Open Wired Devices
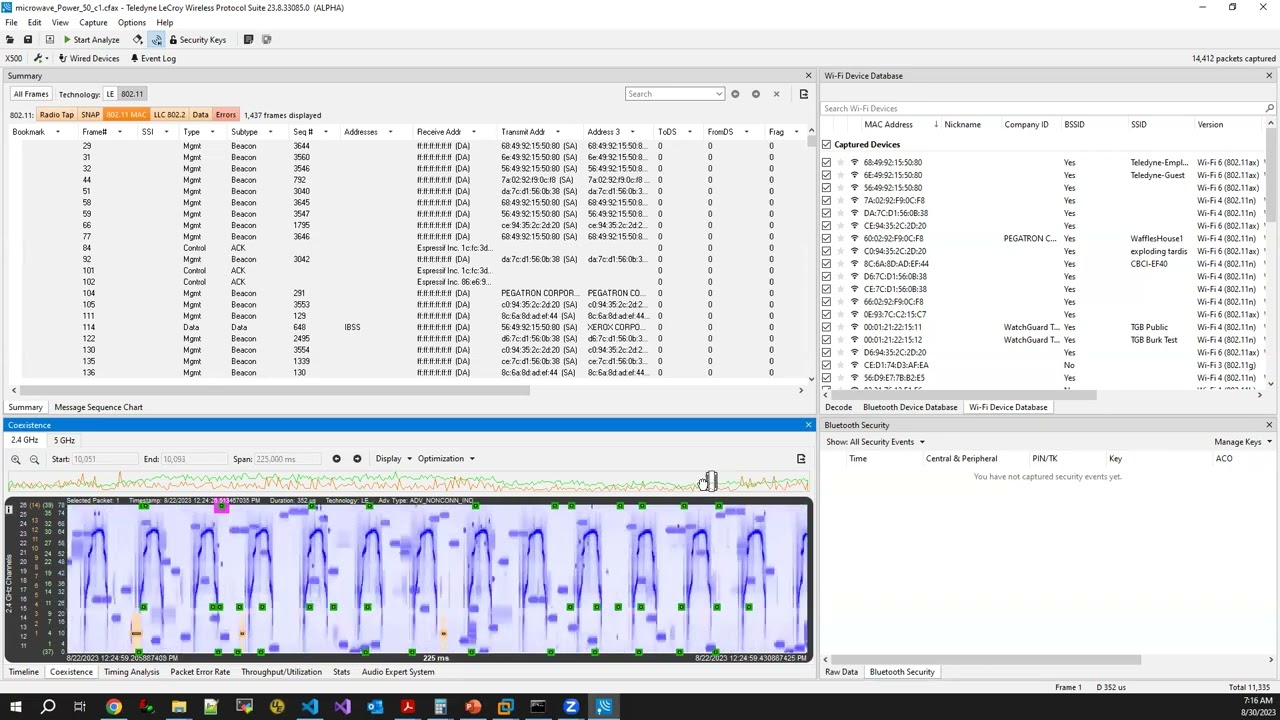The width and height of the screenshot is (1280, 720). coord(88,59)
